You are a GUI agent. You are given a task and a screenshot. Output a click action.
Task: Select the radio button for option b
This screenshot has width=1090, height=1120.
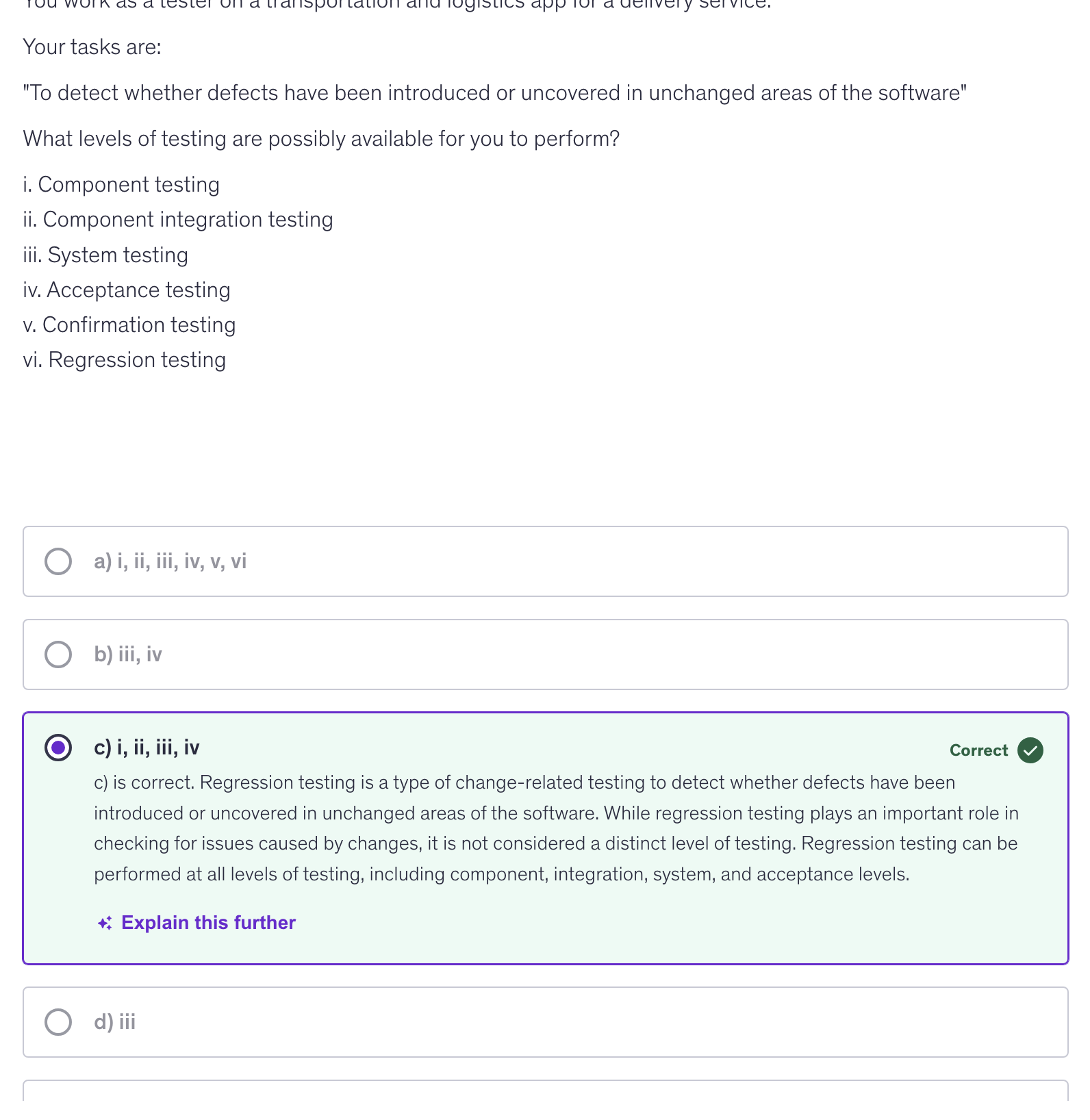point(58,654)
